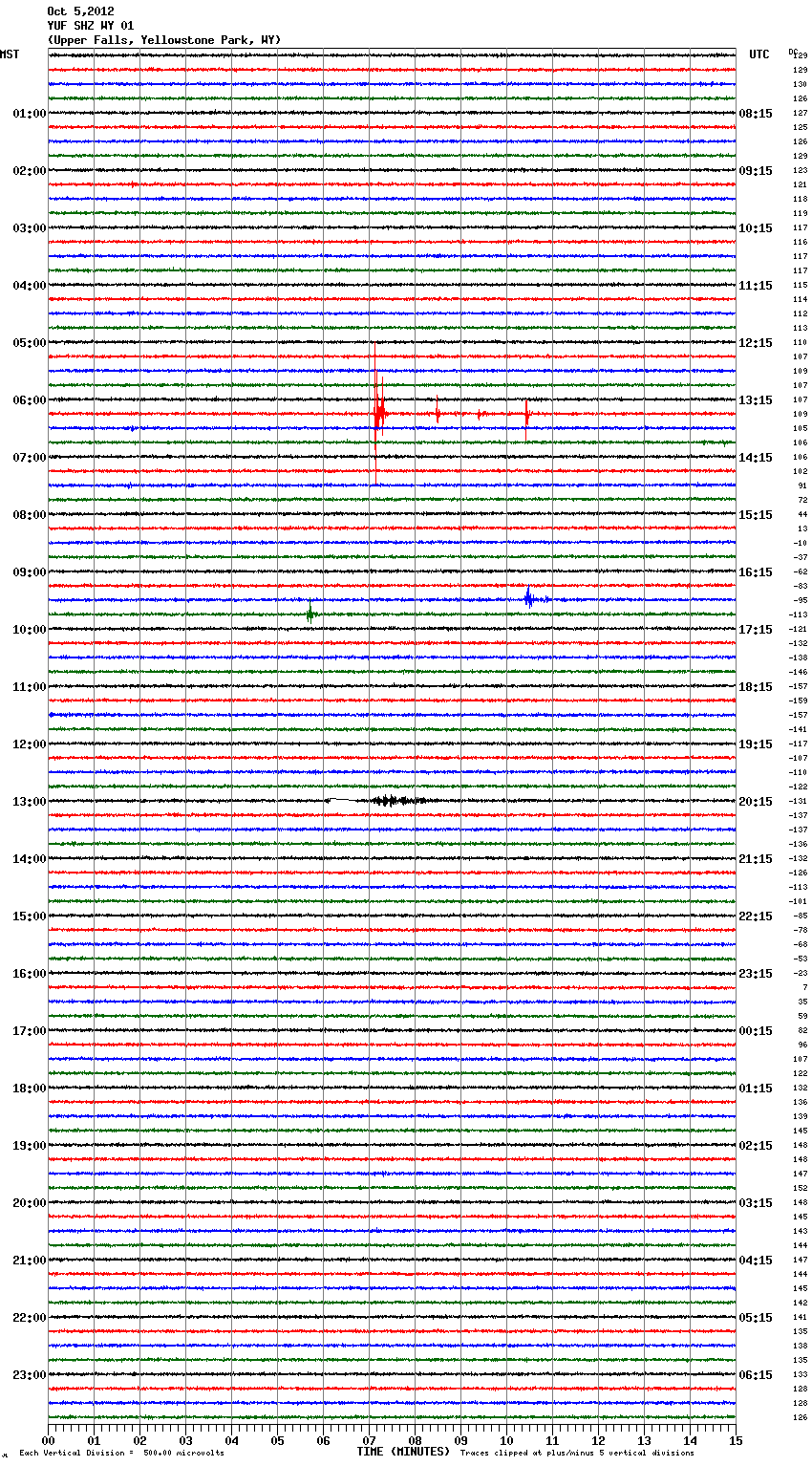
Task: Click the 13:15 UTC time label
Action: click(756, 400)
